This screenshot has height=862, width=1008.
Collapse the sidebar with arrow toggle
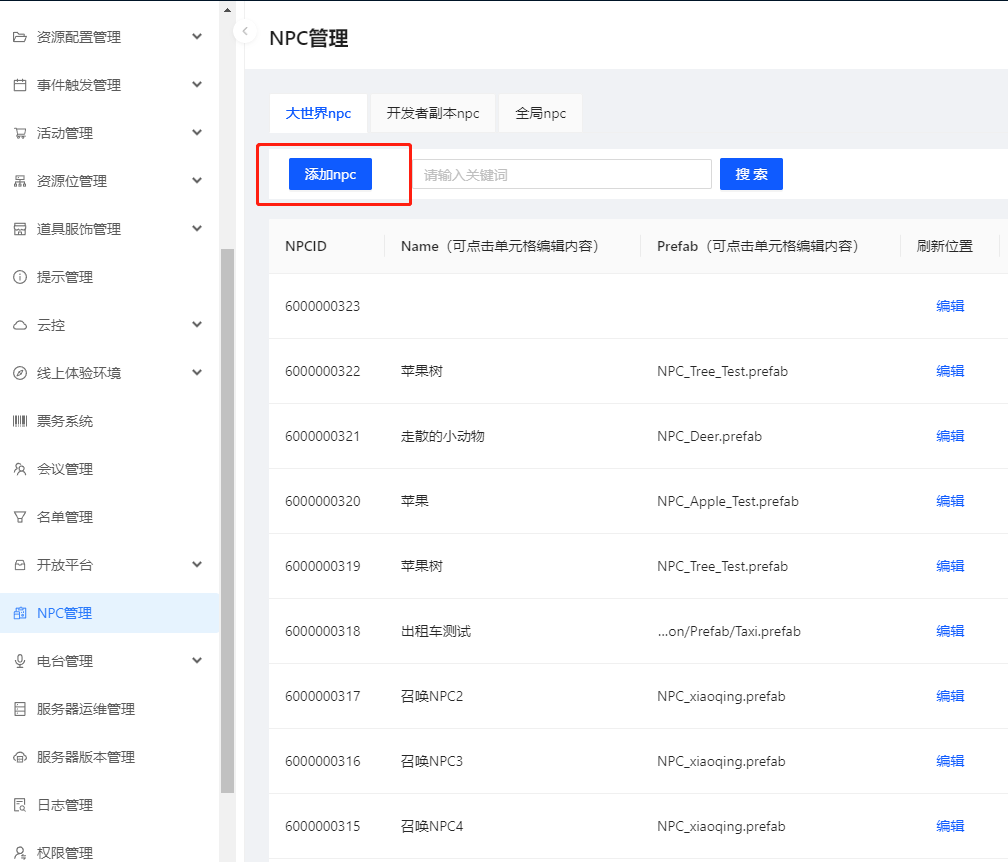pyautogui.click(x=245, y=32)
